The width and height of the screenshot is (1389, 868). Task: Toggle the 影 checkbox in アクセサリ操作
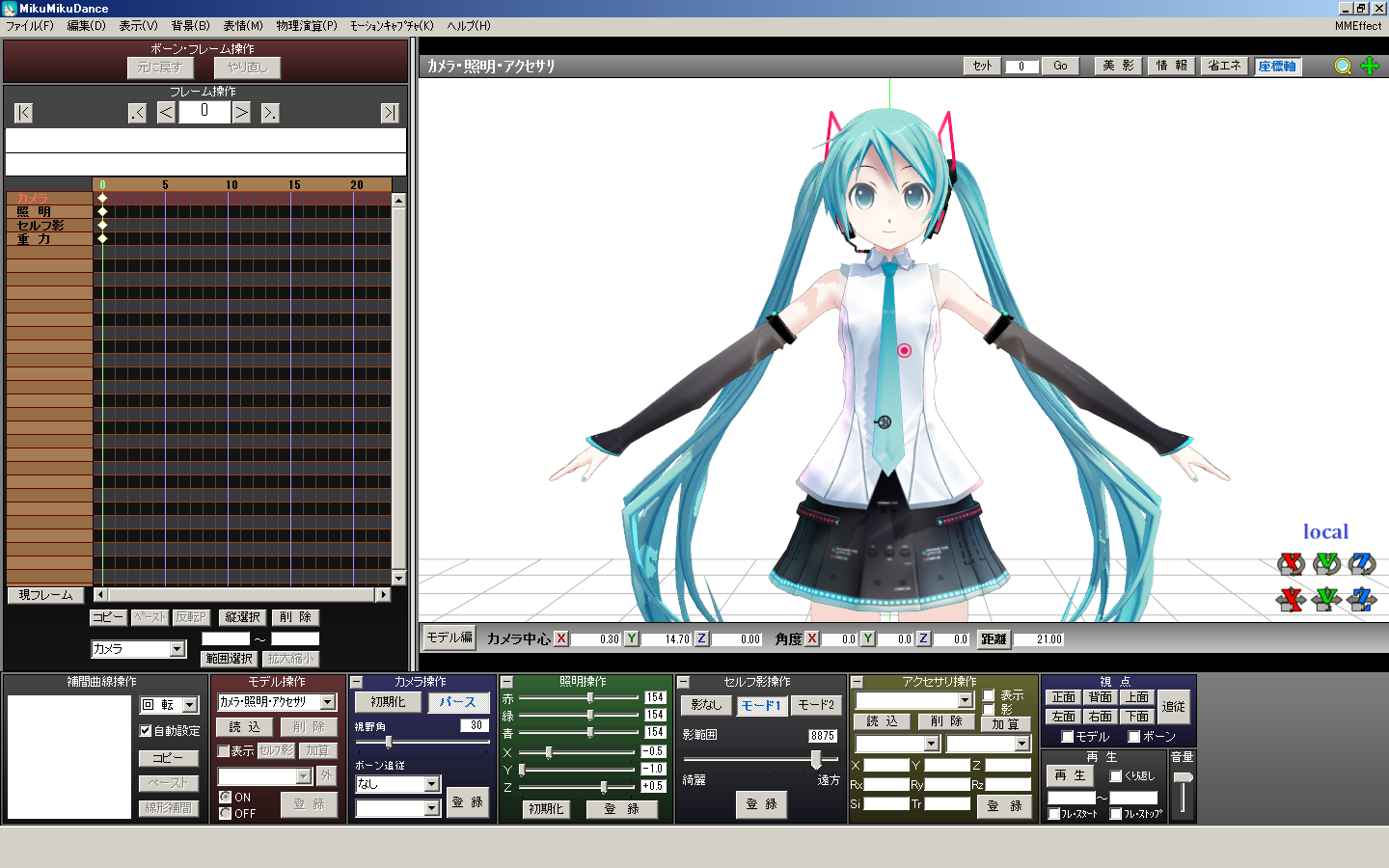(989, 709)
